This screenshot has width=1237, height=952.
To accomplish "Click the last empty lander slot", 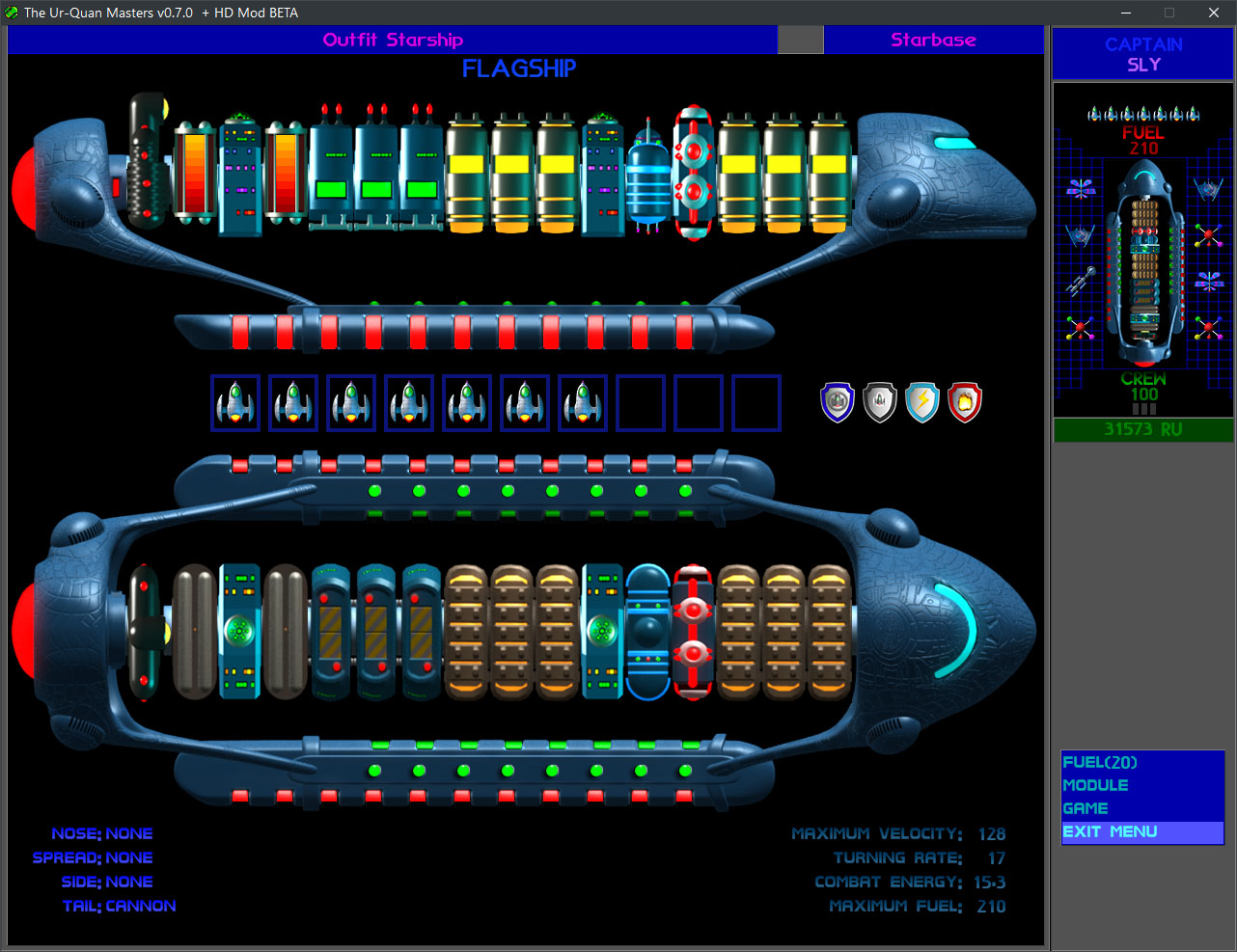I will point(756,402).
